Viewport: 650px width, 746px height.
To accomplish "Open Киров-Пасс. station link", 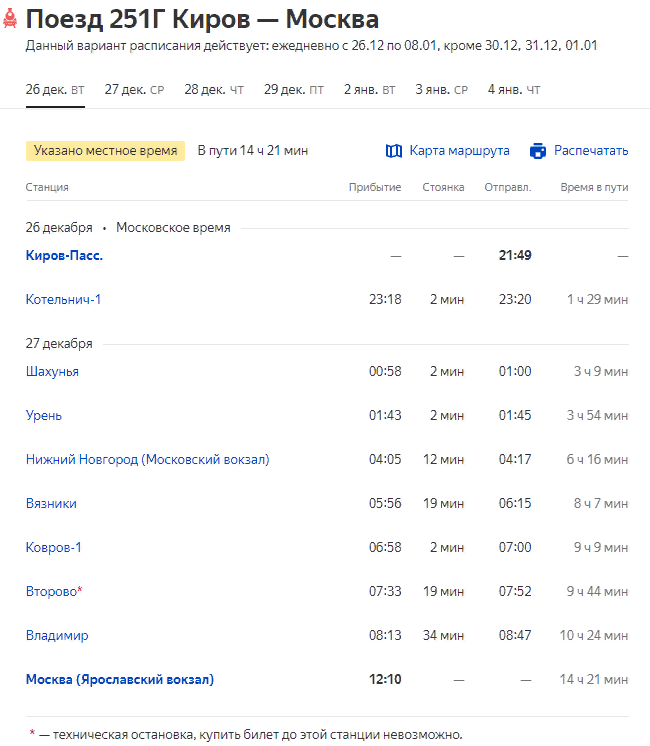I will coord(64,255).
